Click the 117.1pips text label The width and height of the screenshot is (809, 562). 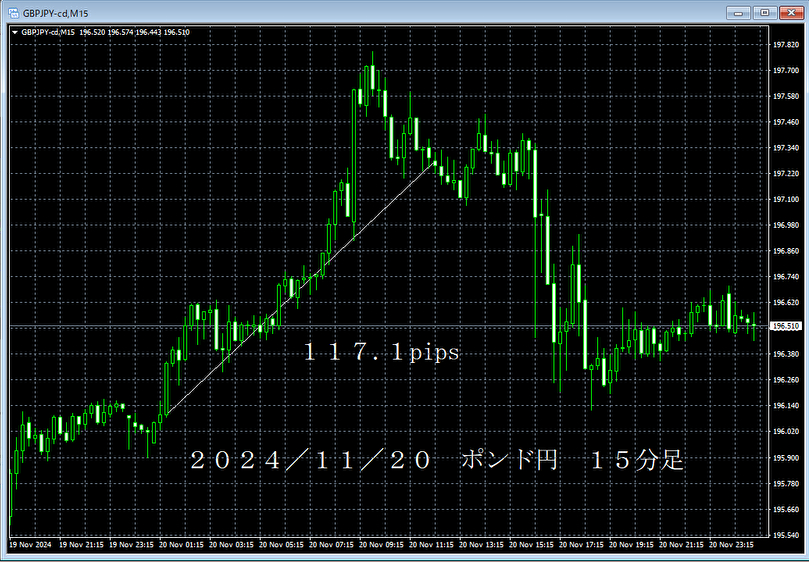(x=381, y=352)
